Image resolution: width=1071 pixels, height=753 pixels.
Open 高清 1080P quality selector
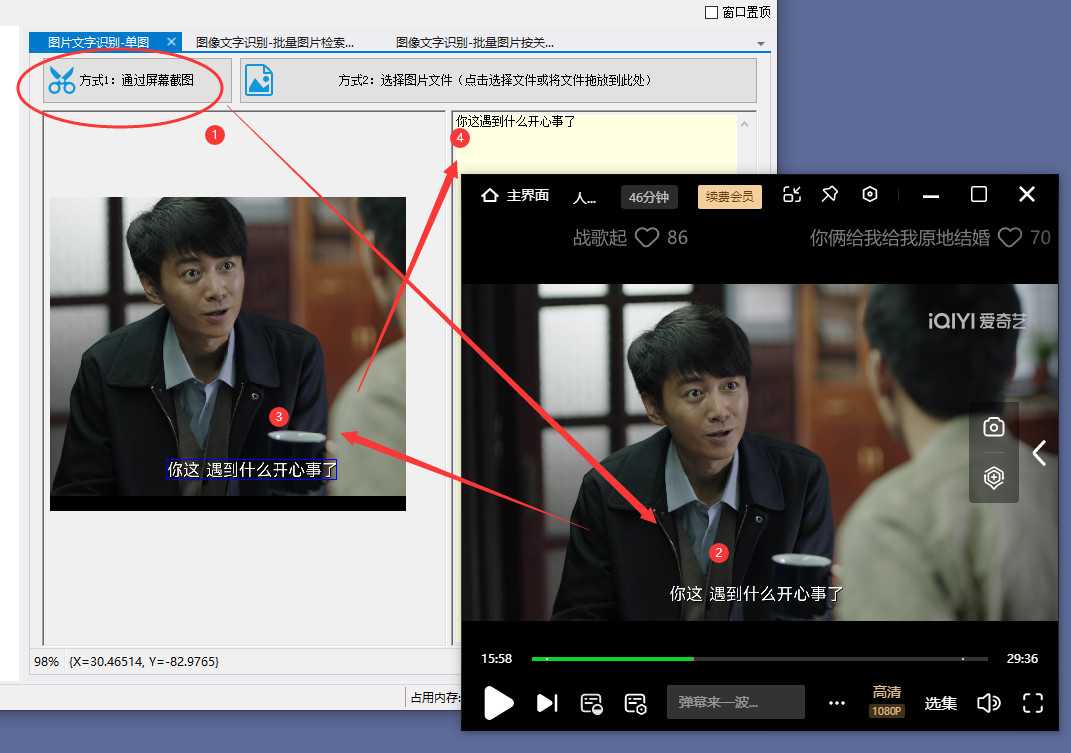(x=887, y=701)
